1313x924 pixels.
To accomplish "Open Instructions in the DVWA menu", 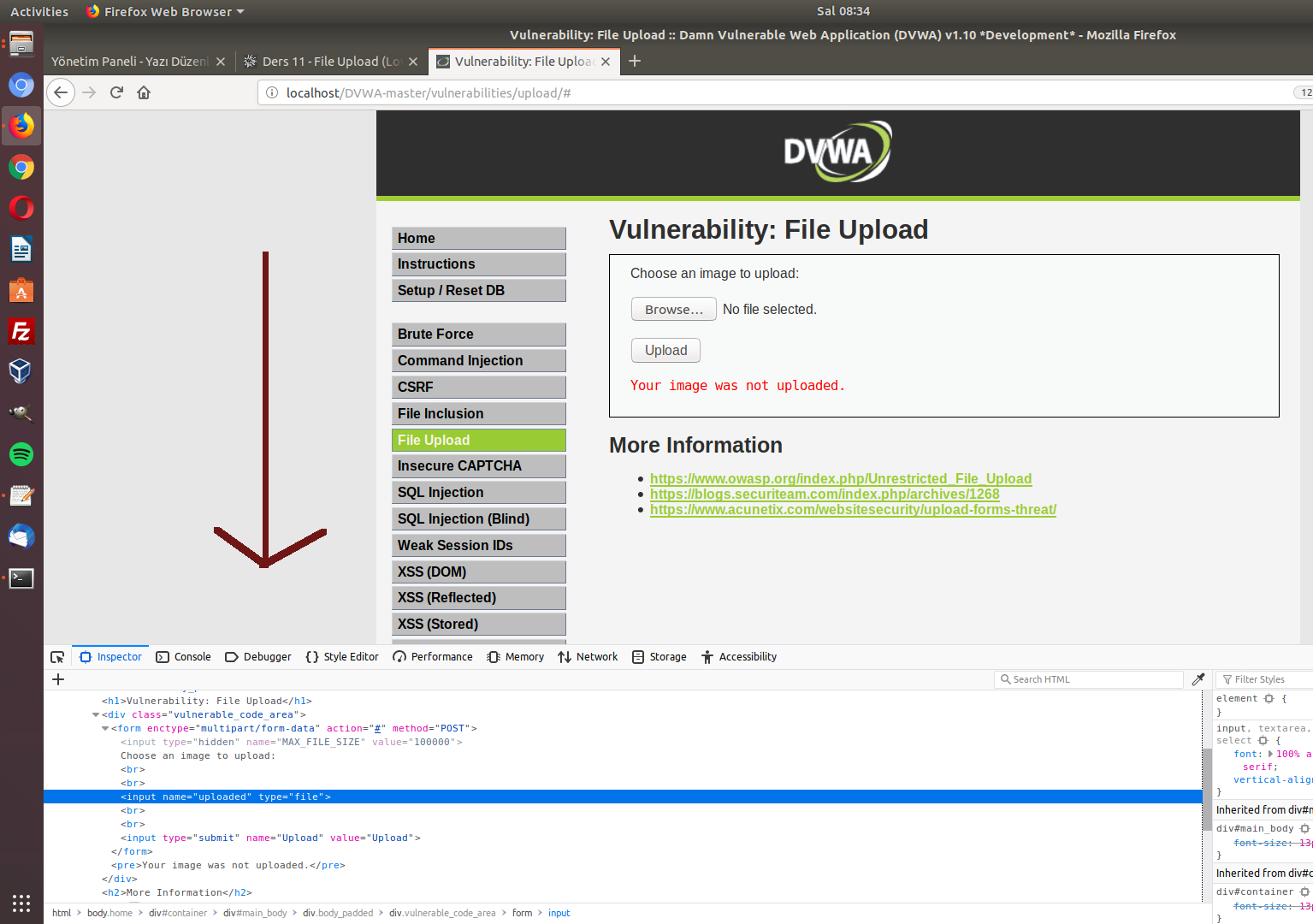I will pos(479,264).
